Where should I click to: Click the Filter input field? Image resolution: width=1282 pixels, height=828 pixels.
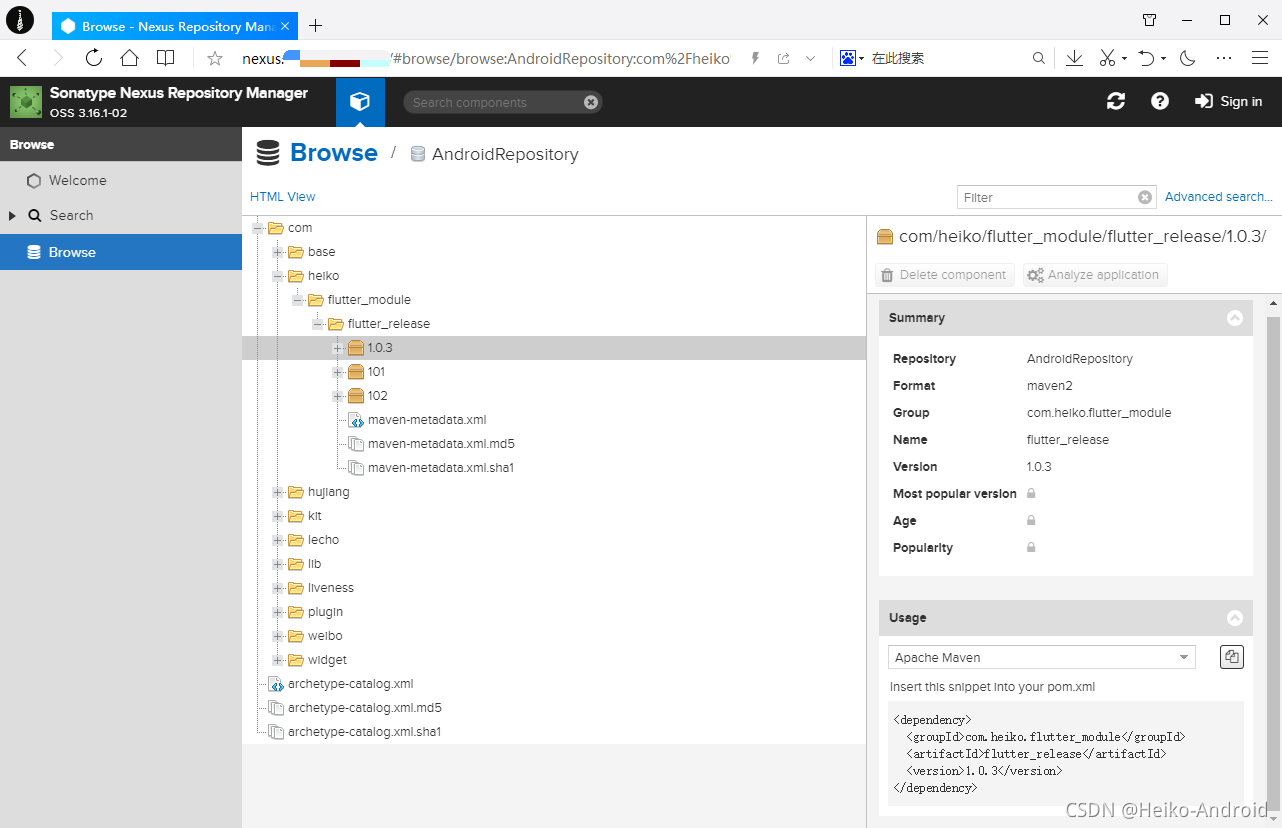click(1047, 197)
